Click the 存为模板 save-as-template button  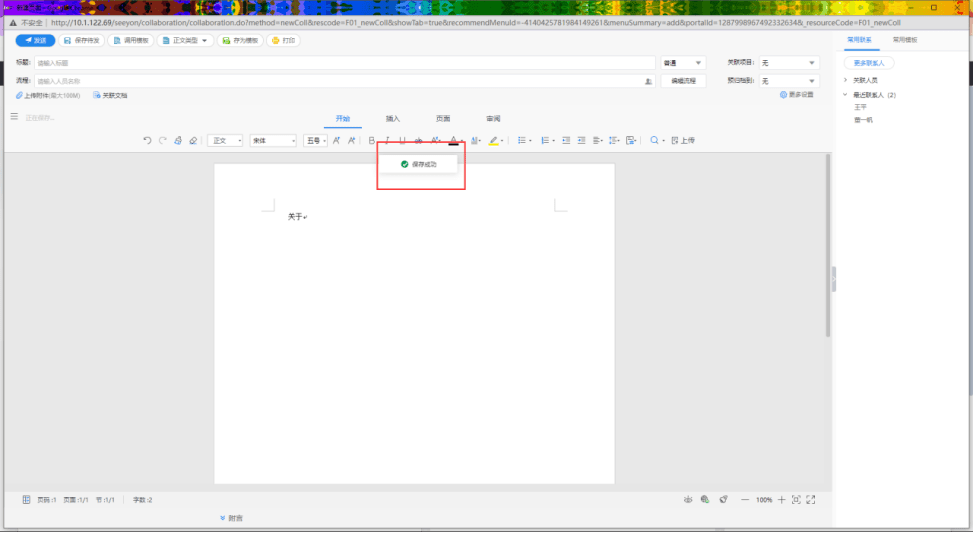point(240,40)
